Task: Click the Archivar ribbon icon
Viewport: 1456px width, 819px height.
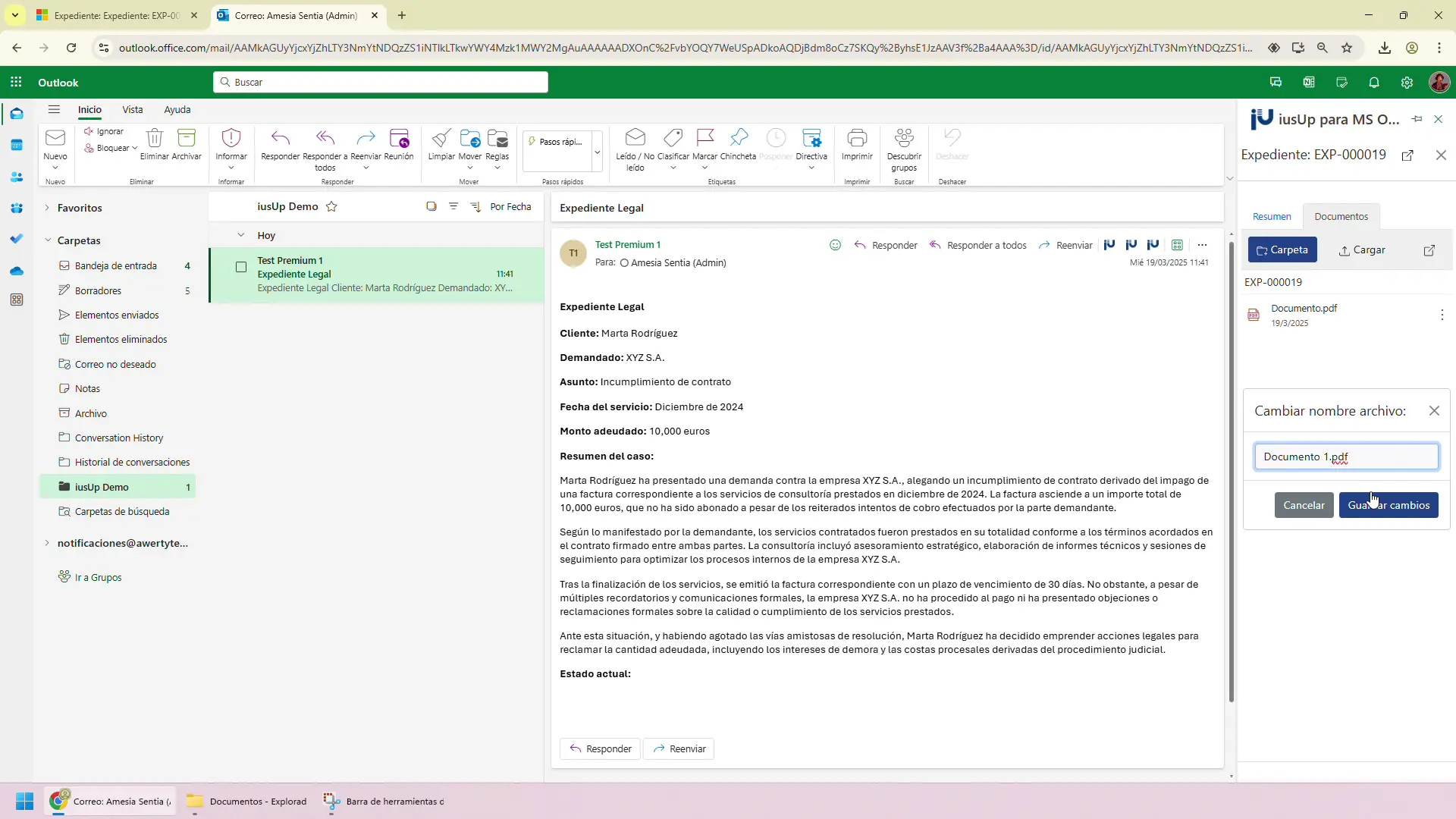Action: pos(186,139)
